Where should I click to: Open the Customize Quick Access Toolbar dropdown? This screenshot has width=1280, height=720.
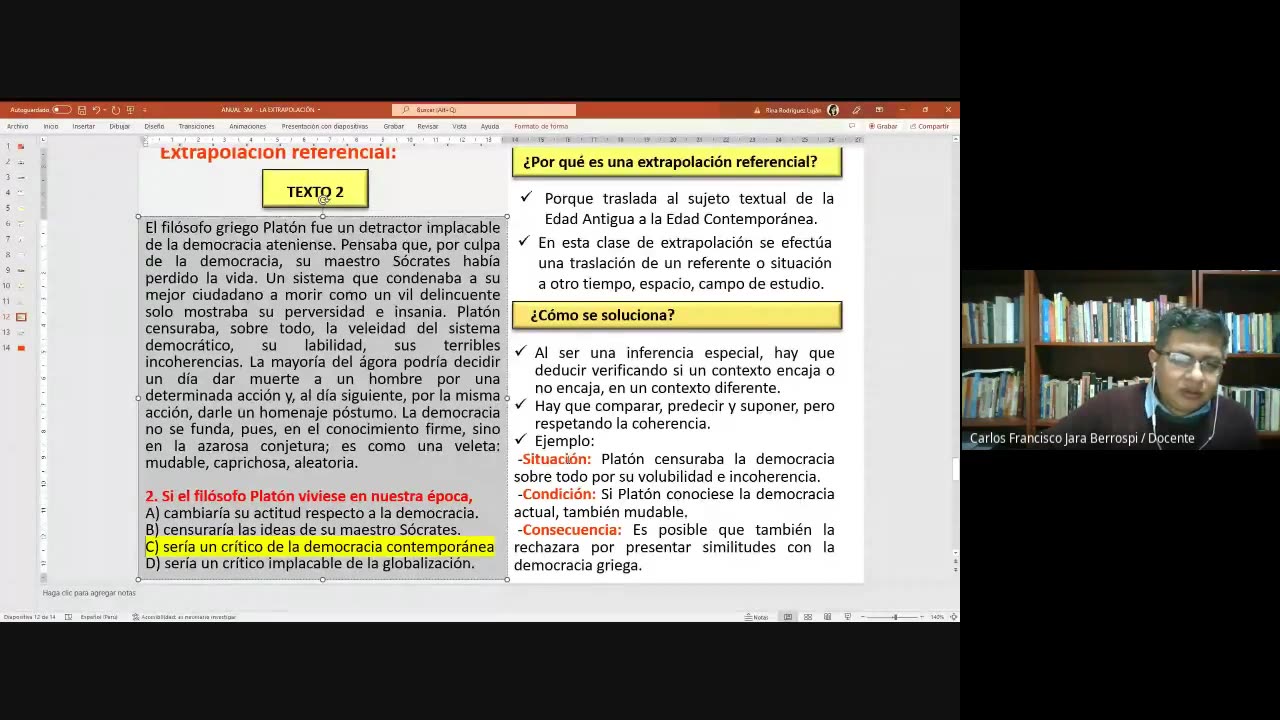coord(145,110)
